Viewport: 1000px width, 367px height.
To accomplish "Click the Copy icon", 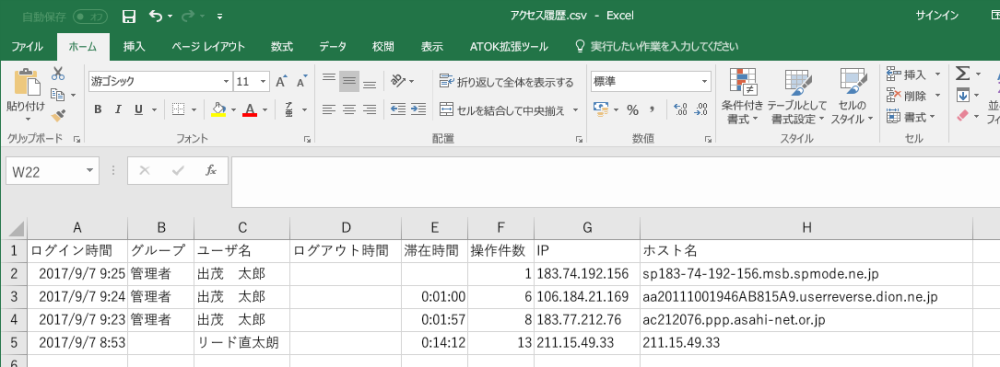I will tap(58, 94).
